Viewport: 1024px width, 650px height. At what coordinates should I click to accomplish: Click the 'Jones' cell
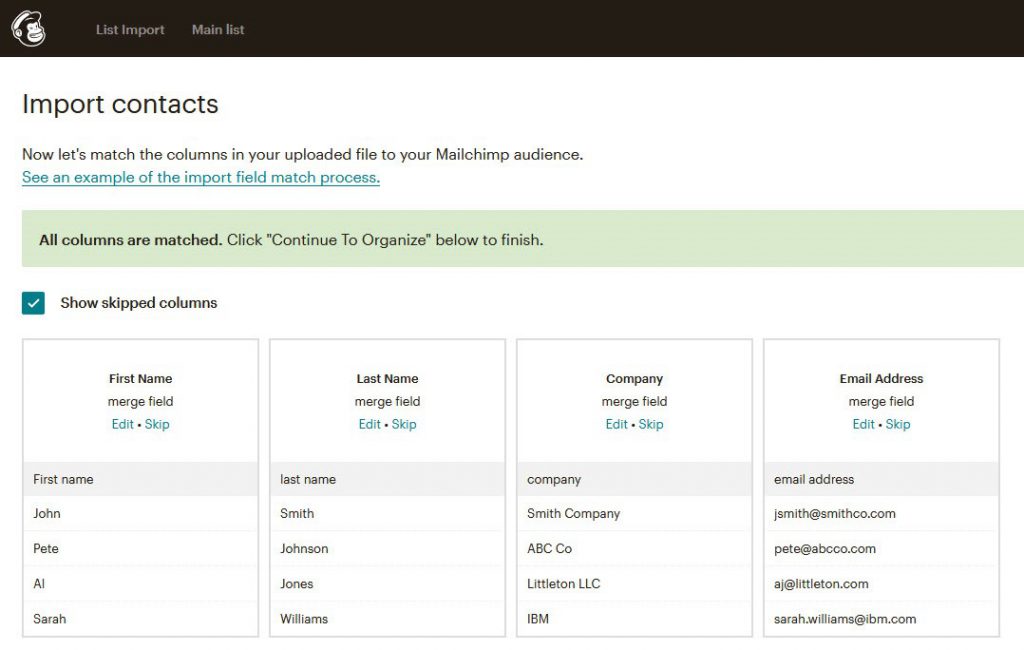coord(387,583)
